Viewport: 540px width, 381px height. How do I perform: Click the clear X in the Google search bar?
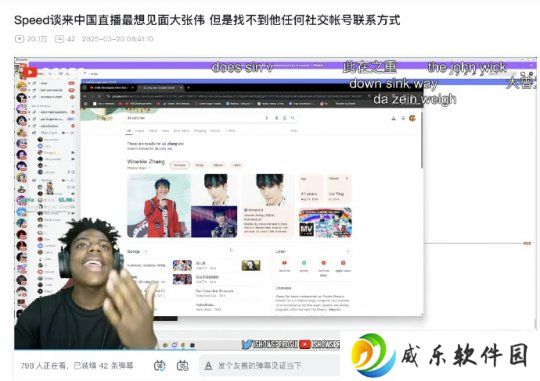(267, 118)
